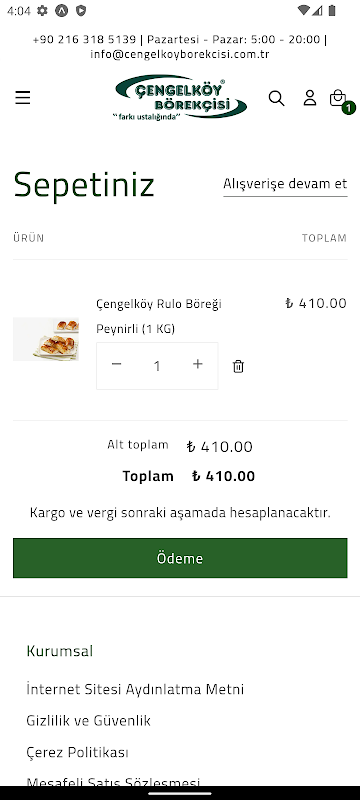
Task: Open Çerez Politikası footer link
Action: tap(77, 753)
